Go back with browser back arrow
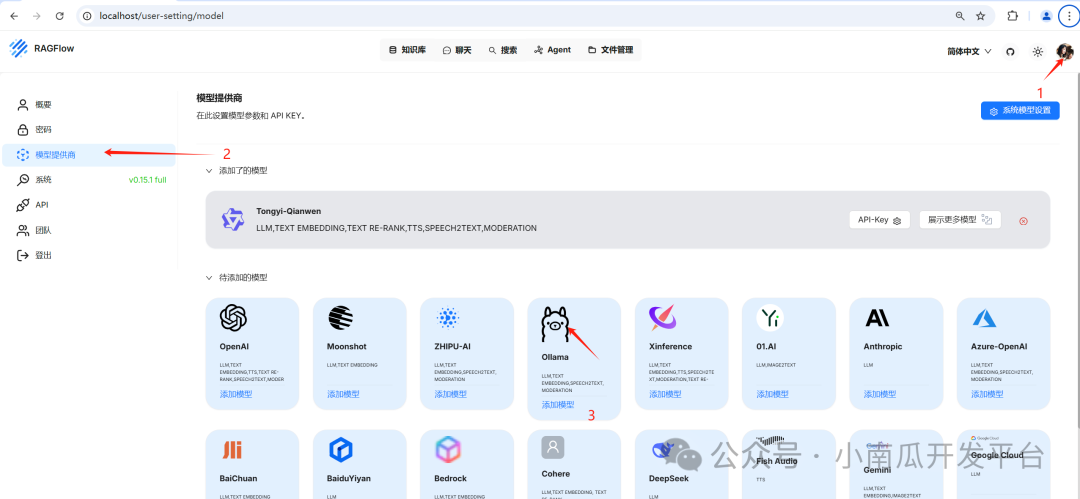 pyautogui.click(x=14, y=16)
